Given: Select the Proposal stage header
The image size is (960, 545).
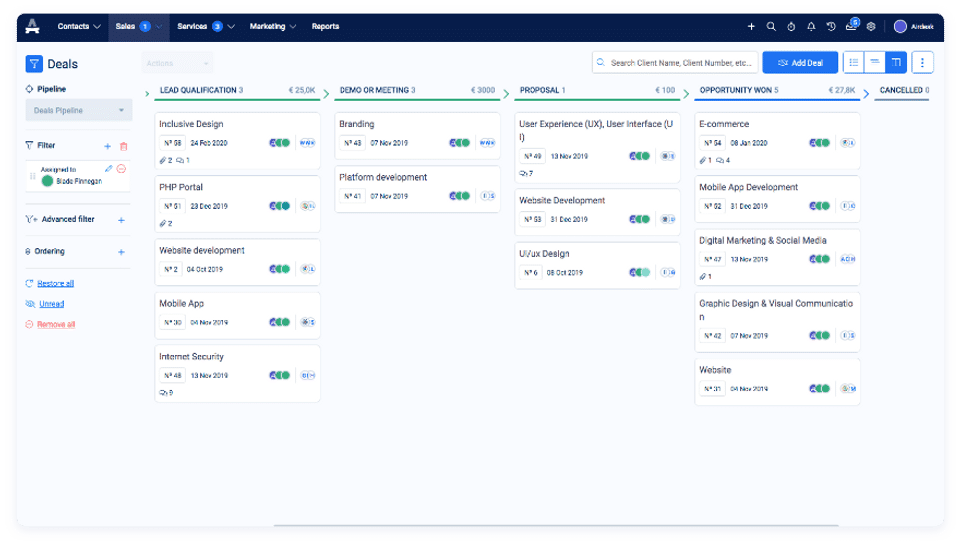Looking at the screenshot, I should 597,90.
